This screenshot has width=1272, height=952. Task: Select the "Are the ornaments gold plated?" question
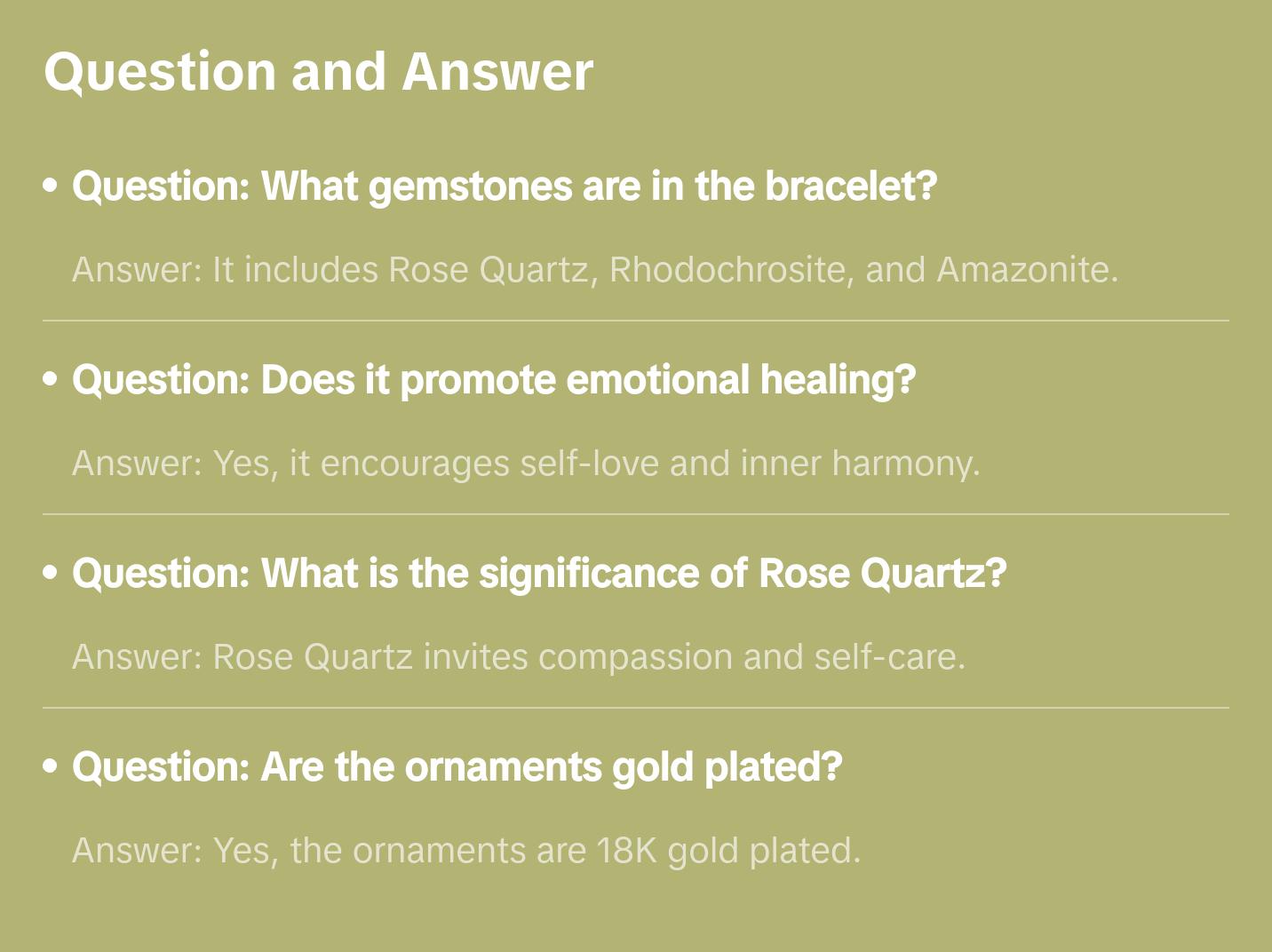coord(457,767)
